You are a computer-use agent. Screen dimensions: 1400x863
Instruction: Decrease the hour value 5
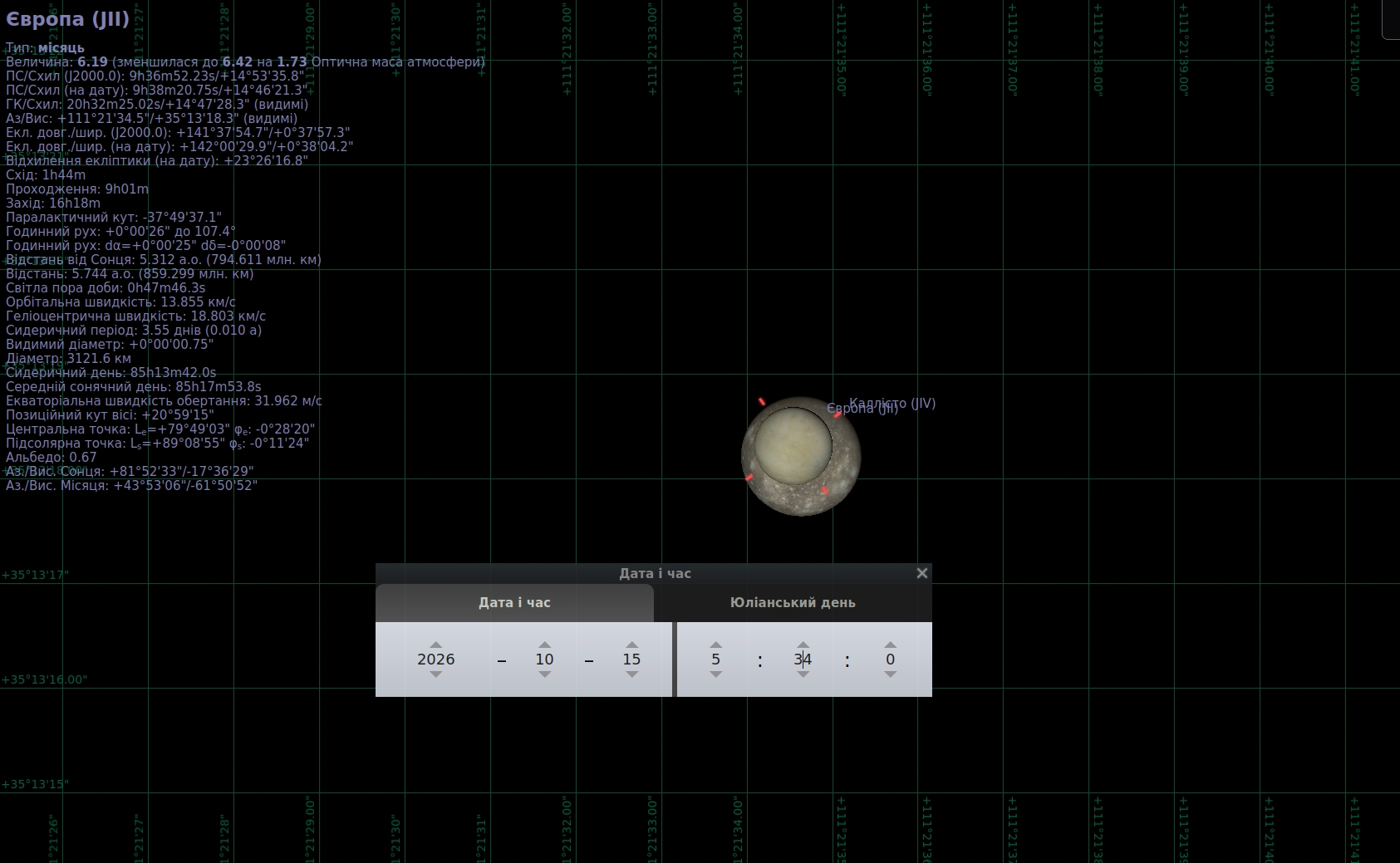point(715,674)
